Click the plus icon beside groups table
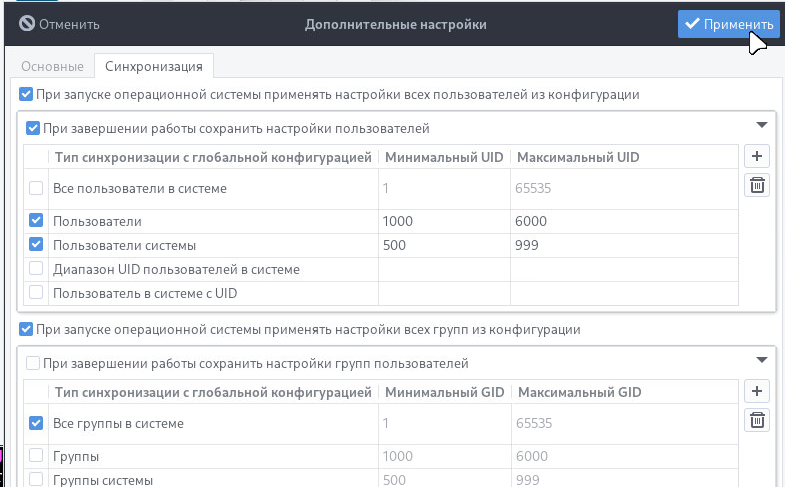Viewport: 785px width, 487px height. tap(758, 391)
